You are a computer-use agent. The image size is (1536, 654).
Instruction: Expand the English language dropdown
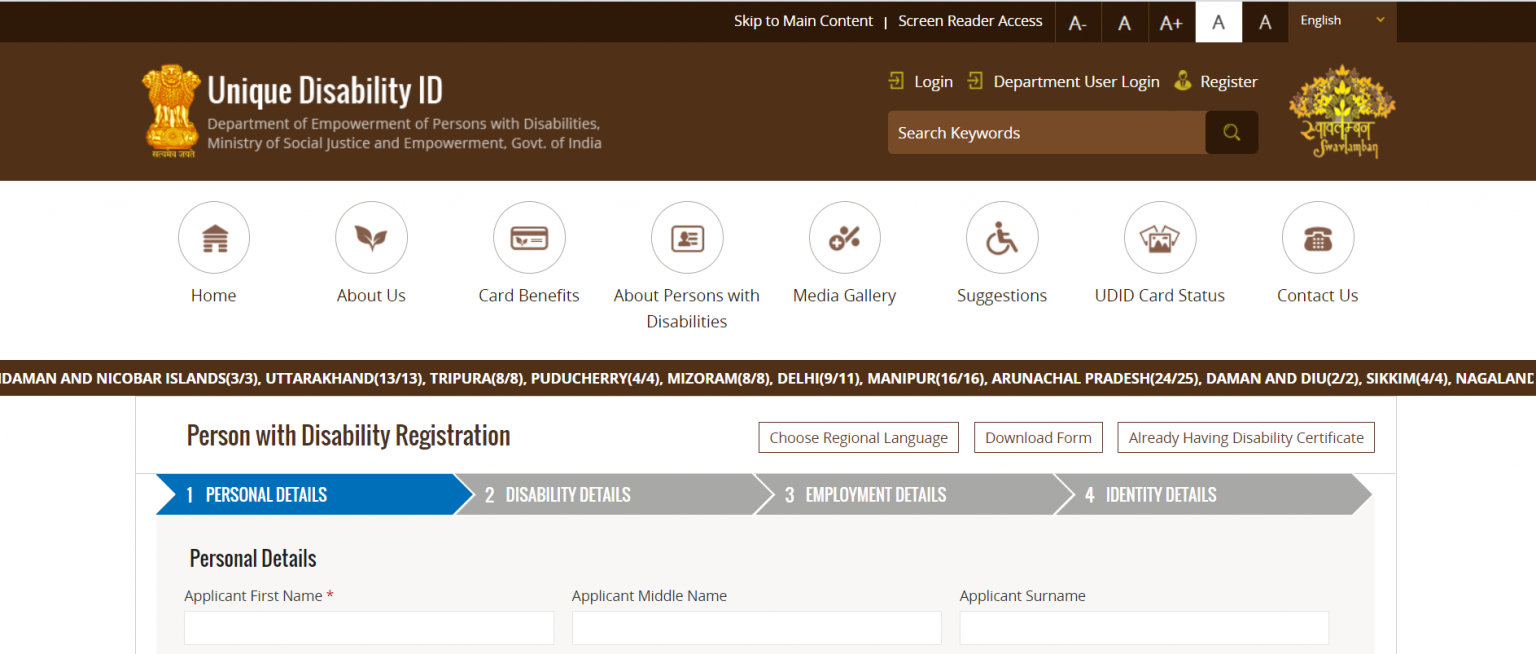[x=1341, y=21]
